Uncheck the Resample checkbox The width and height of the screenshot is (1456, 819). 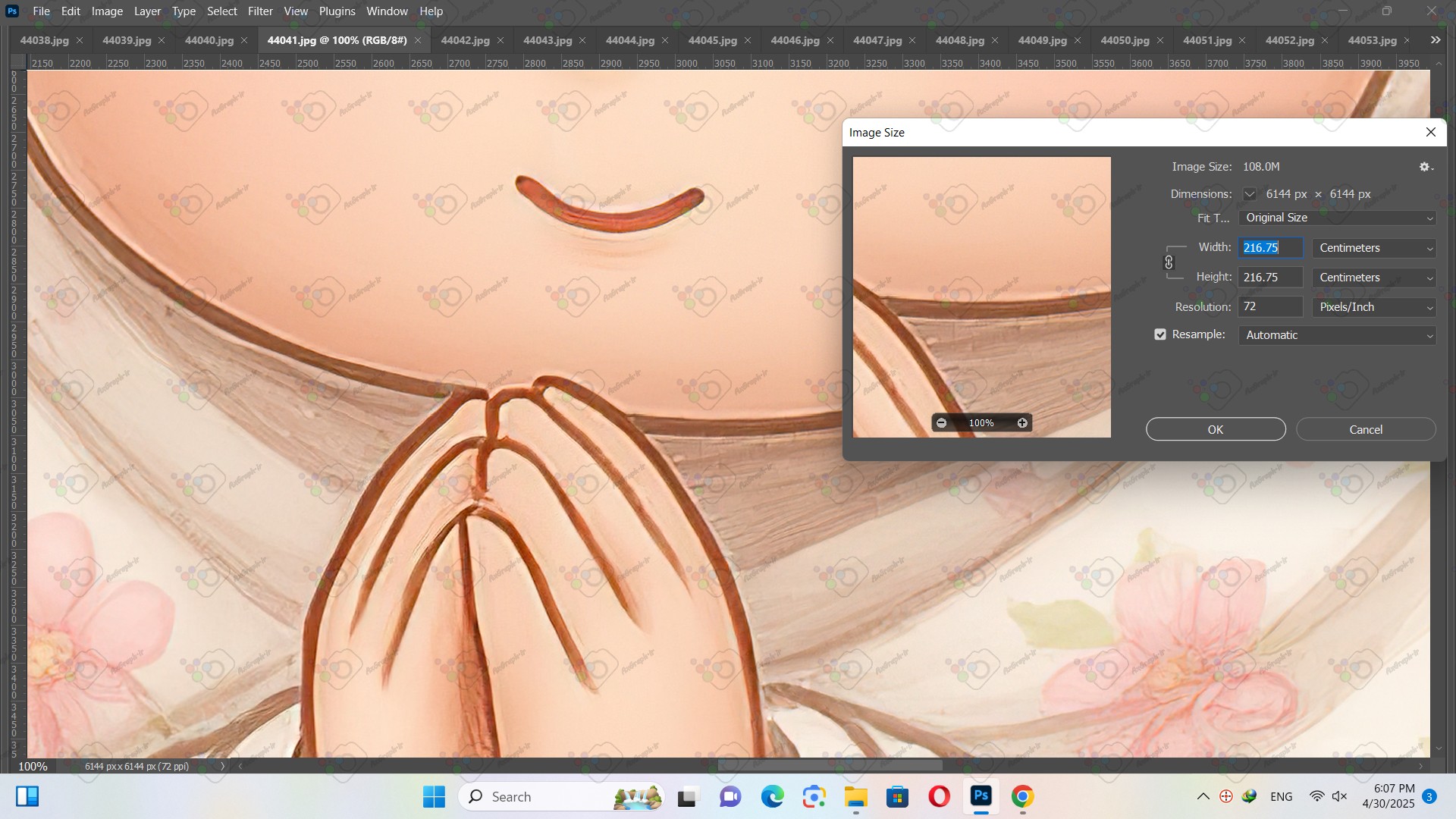[1160, 334]
